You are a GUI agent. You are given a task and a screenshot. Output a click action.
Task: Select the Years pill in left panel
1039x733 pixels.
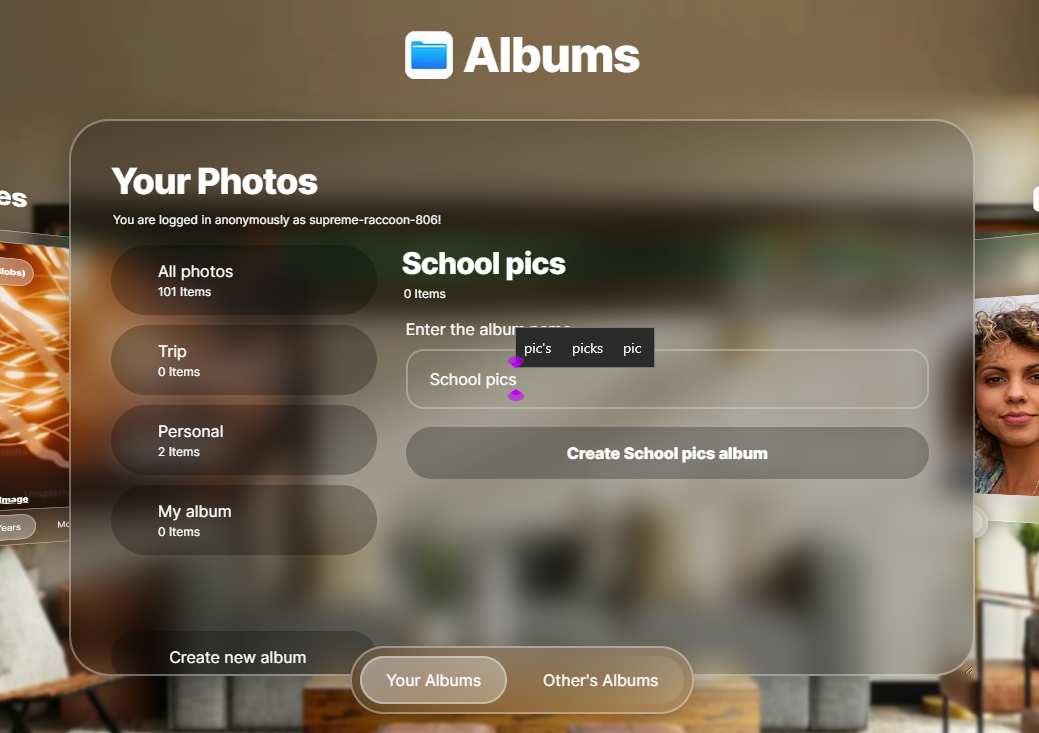pyautogui.click(x=15, y=527)
